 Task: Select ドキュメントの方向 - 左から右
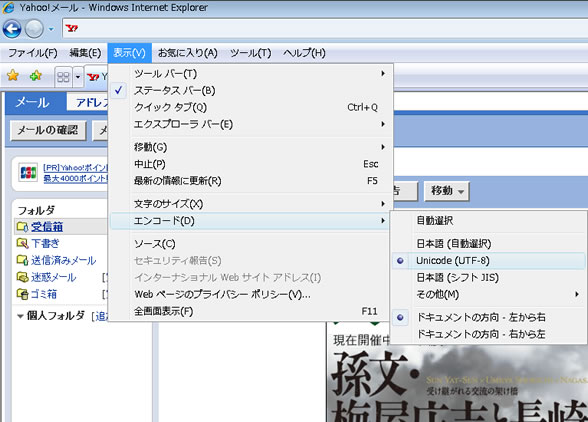pyautogui.click(x=489, y=317)
